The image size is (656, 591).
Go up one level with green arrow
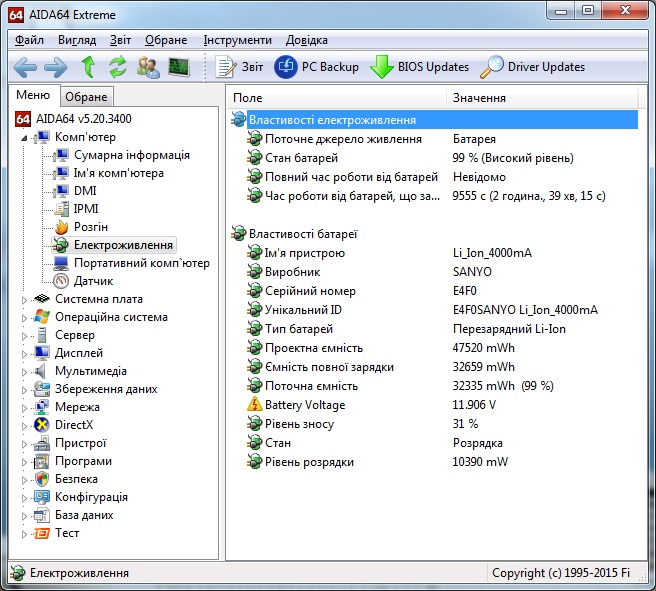88,67
